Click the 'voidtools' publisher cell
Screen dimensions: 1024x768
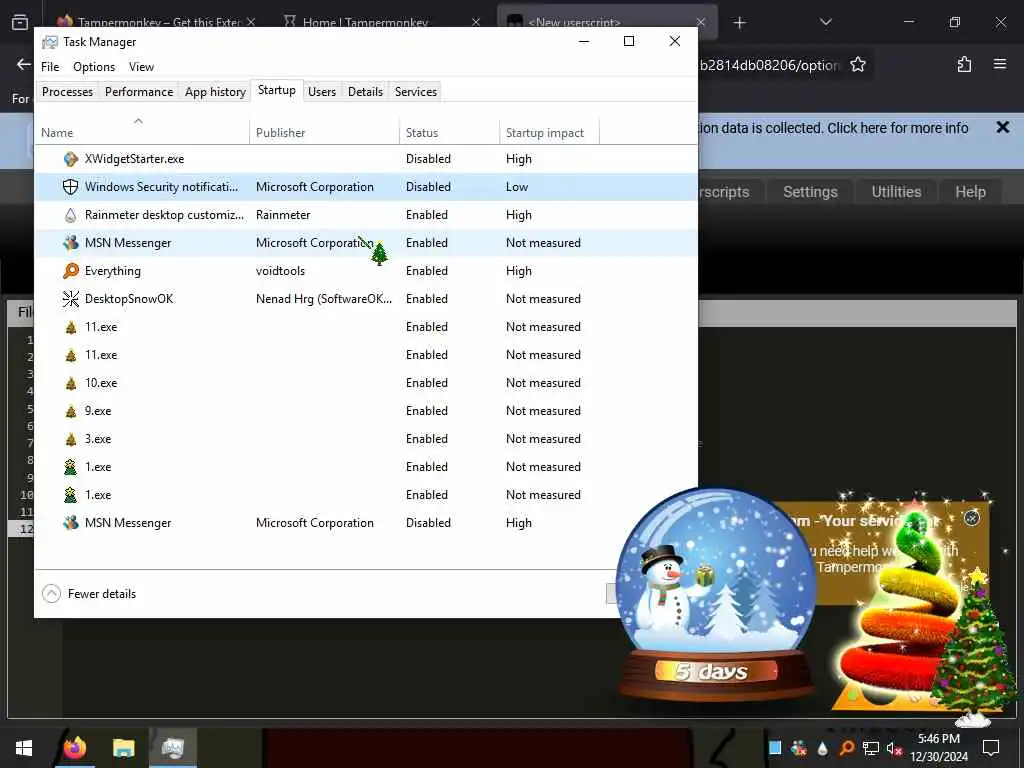point(280,271)
